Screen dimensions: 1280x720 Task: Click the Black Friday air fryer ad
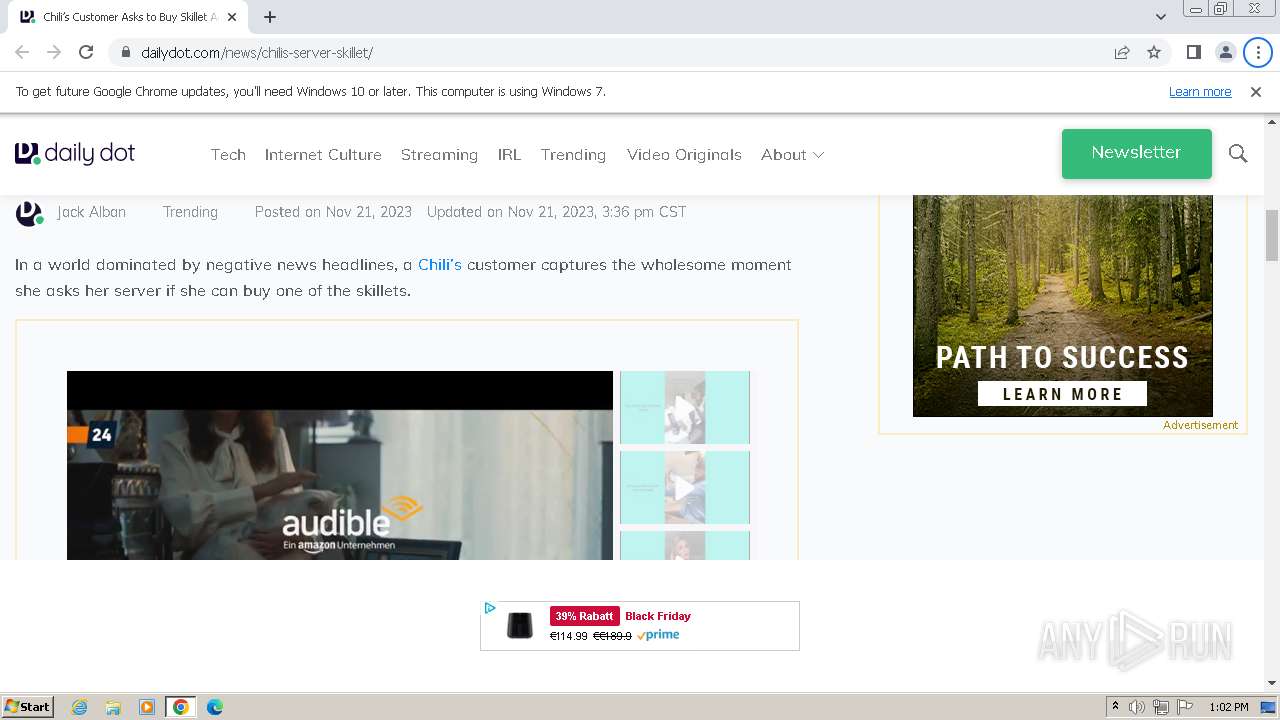tap(640, 626)
